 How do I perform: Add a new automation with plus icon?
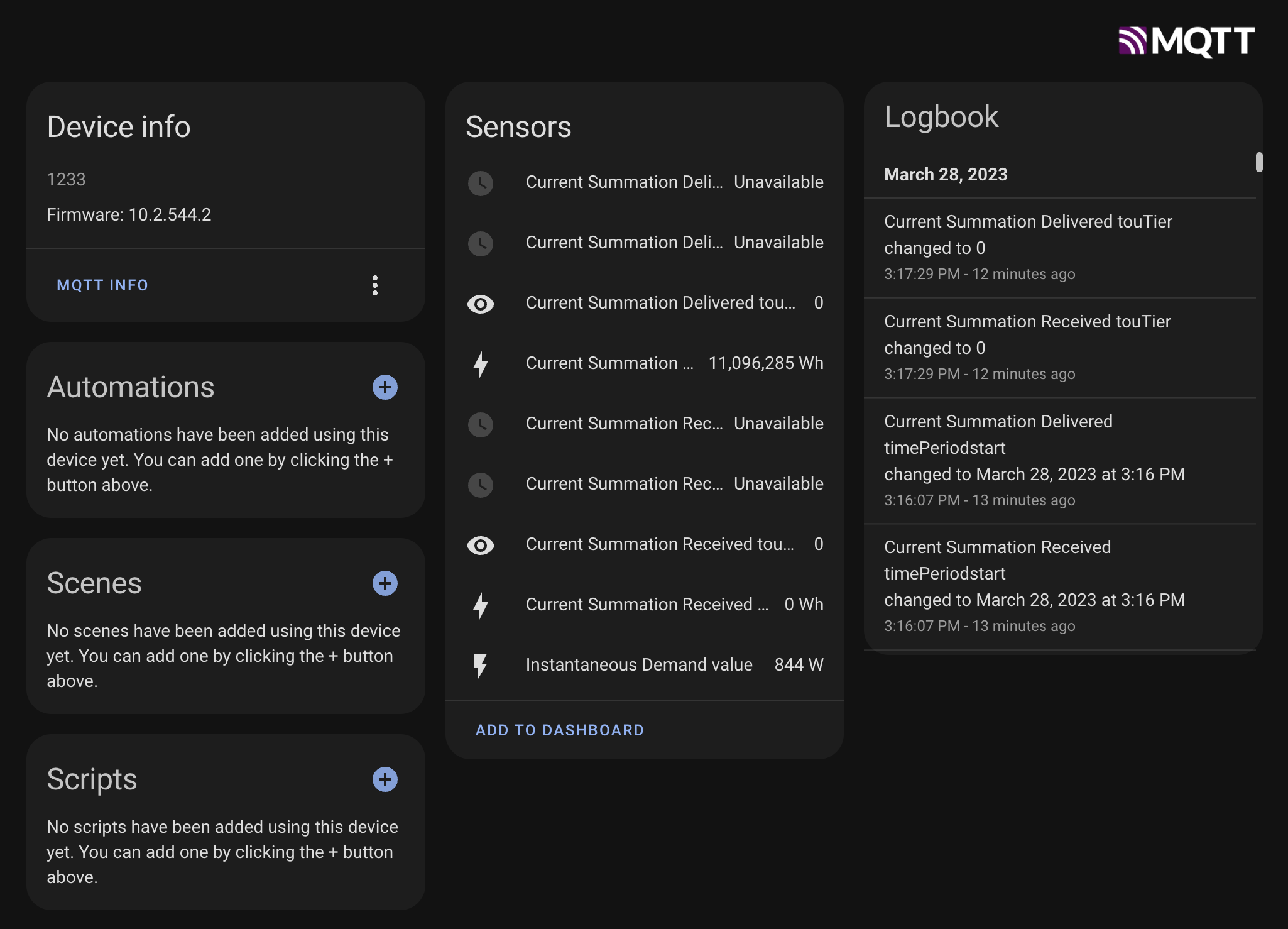click(385, 387)
